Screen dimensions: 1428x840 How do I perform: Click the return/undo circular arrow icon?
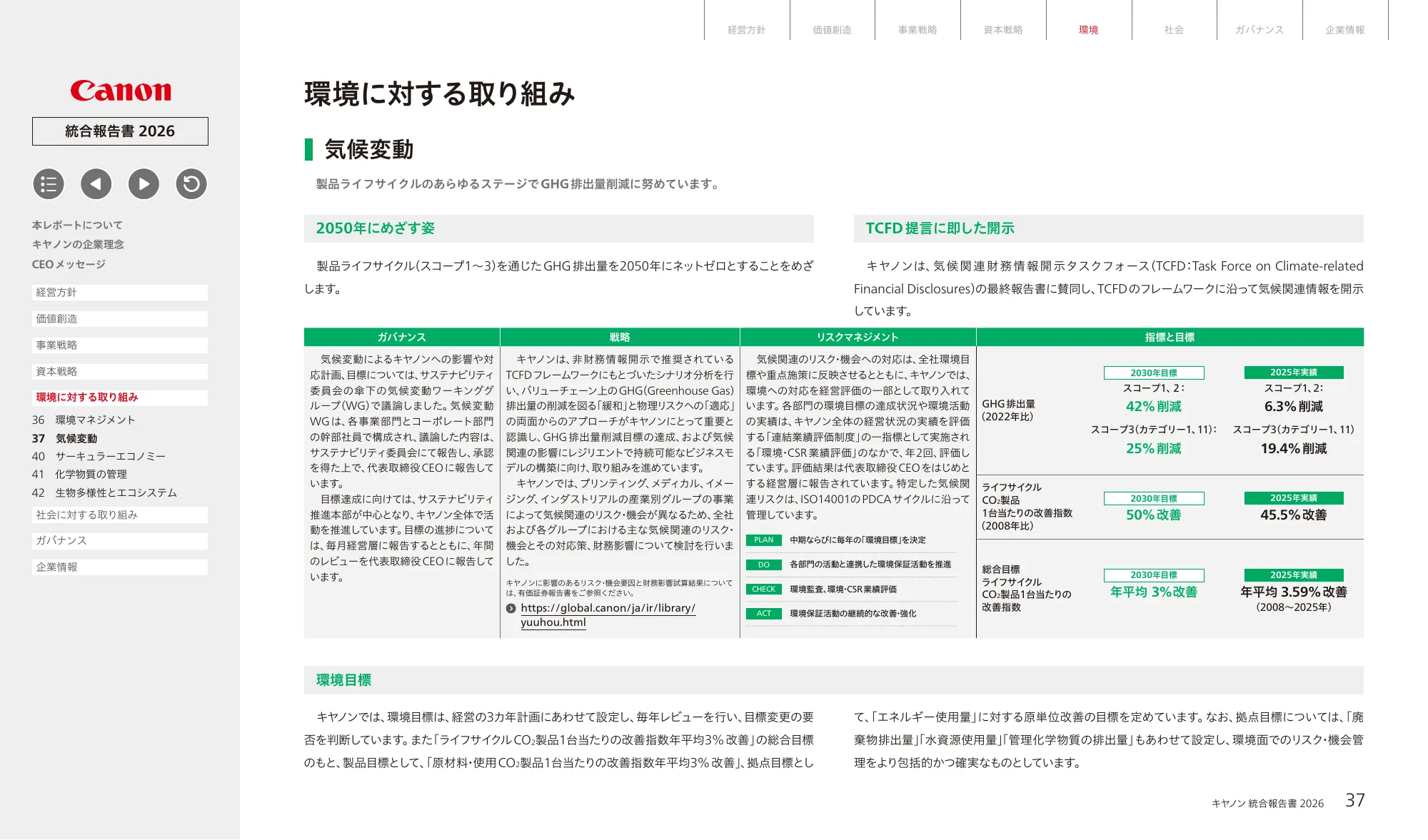pyautogui.click(x=191, y=184)
